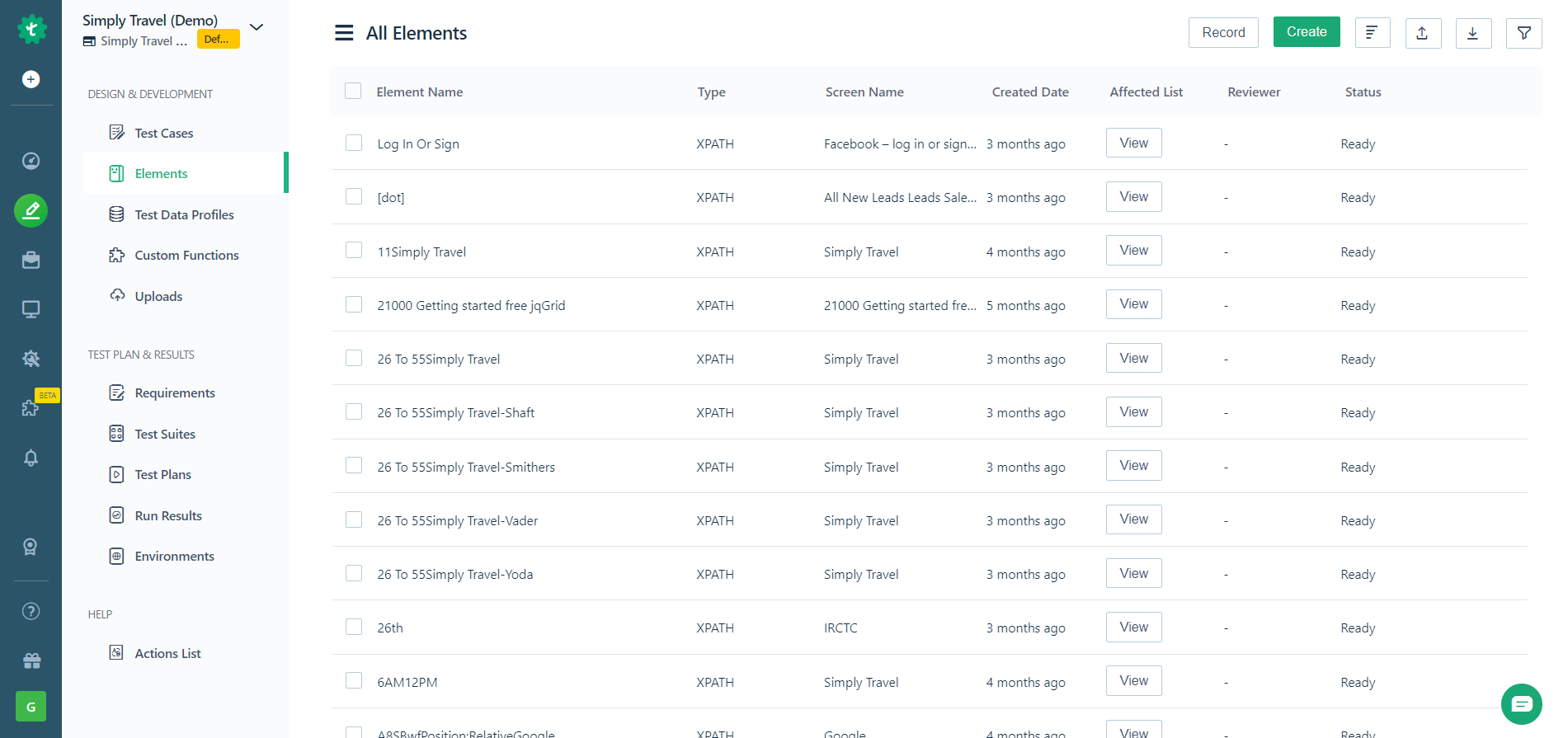Check the 26th row checkbox
Image resolution: width=1568 pixels, height=738 pixels.
coord(354,627)
